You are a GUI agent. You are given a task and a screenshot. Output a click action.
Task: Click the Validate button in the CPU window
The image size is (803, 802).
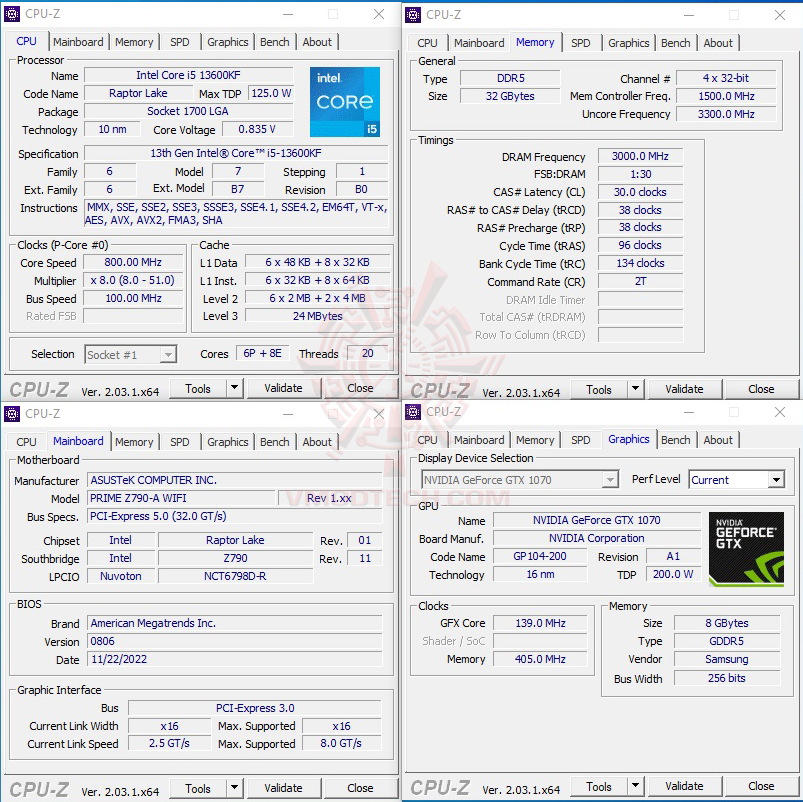click(x=284, y=388)
